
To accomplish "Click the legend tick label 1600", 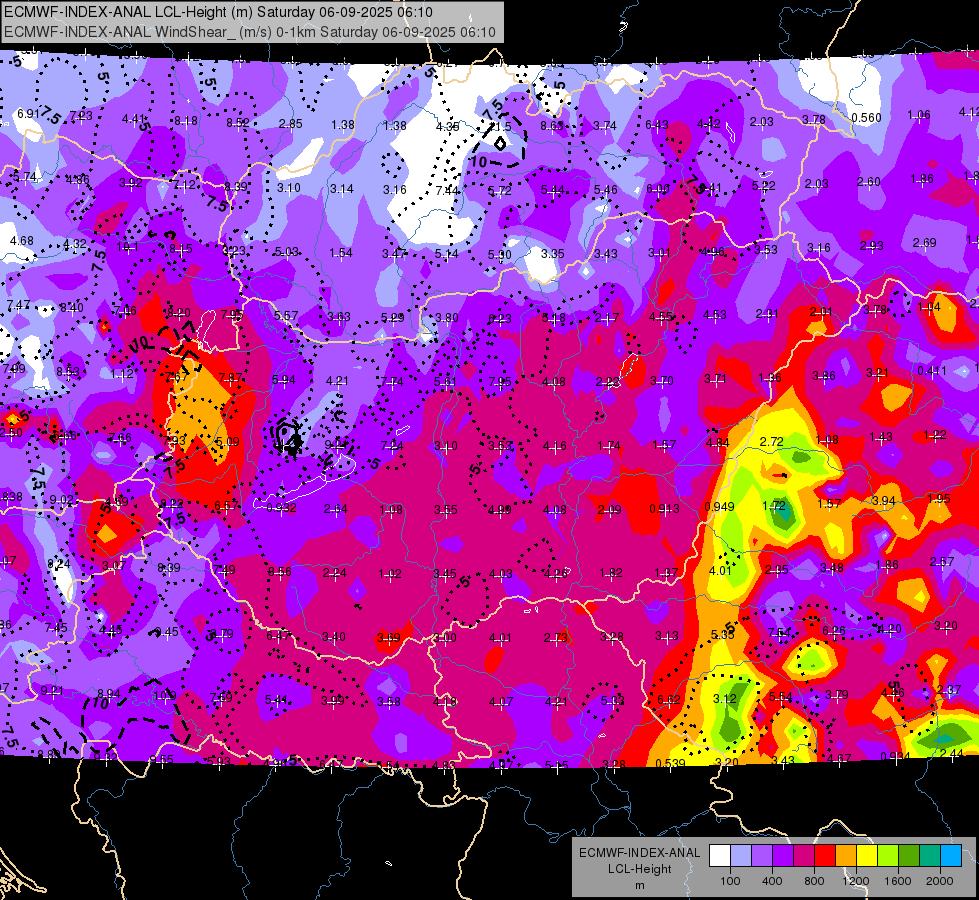I will tap(898, 881).
